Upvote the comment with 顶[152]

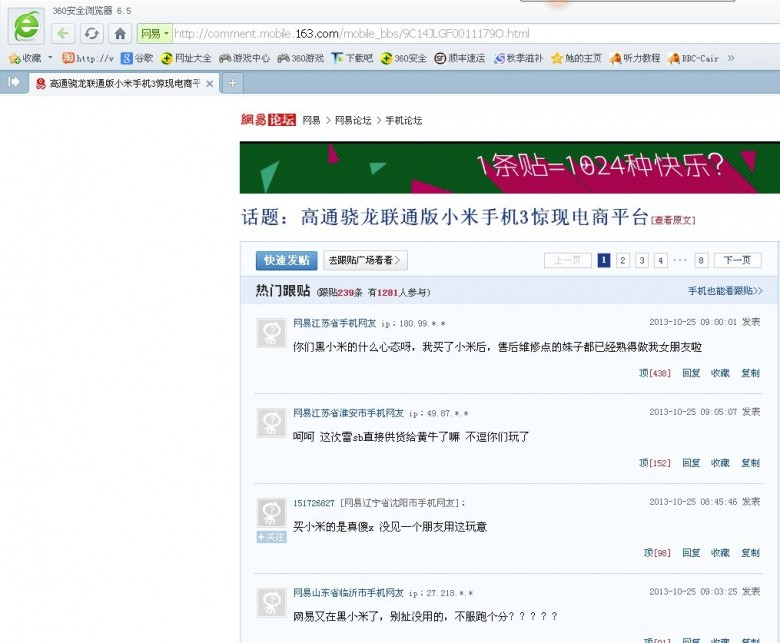coord(655,463)
